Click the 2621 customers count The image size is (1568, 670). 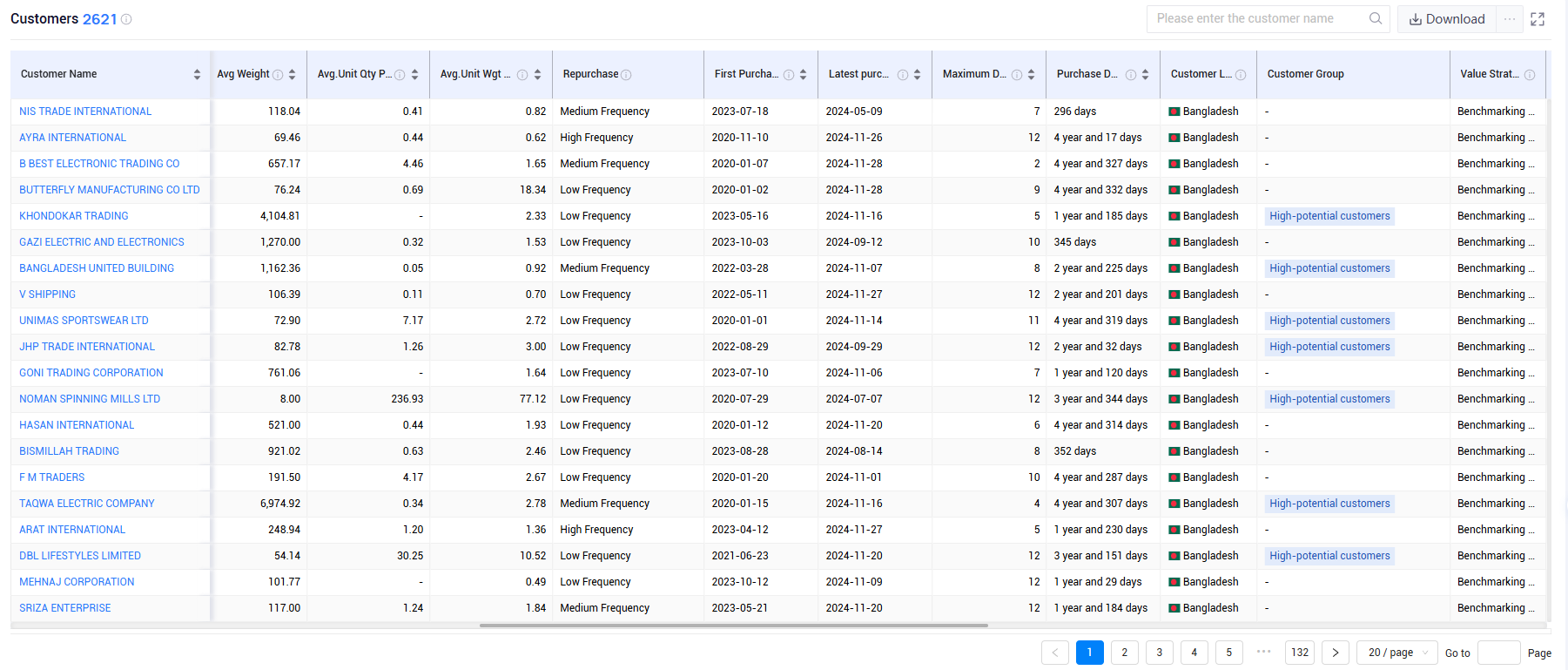99,19
